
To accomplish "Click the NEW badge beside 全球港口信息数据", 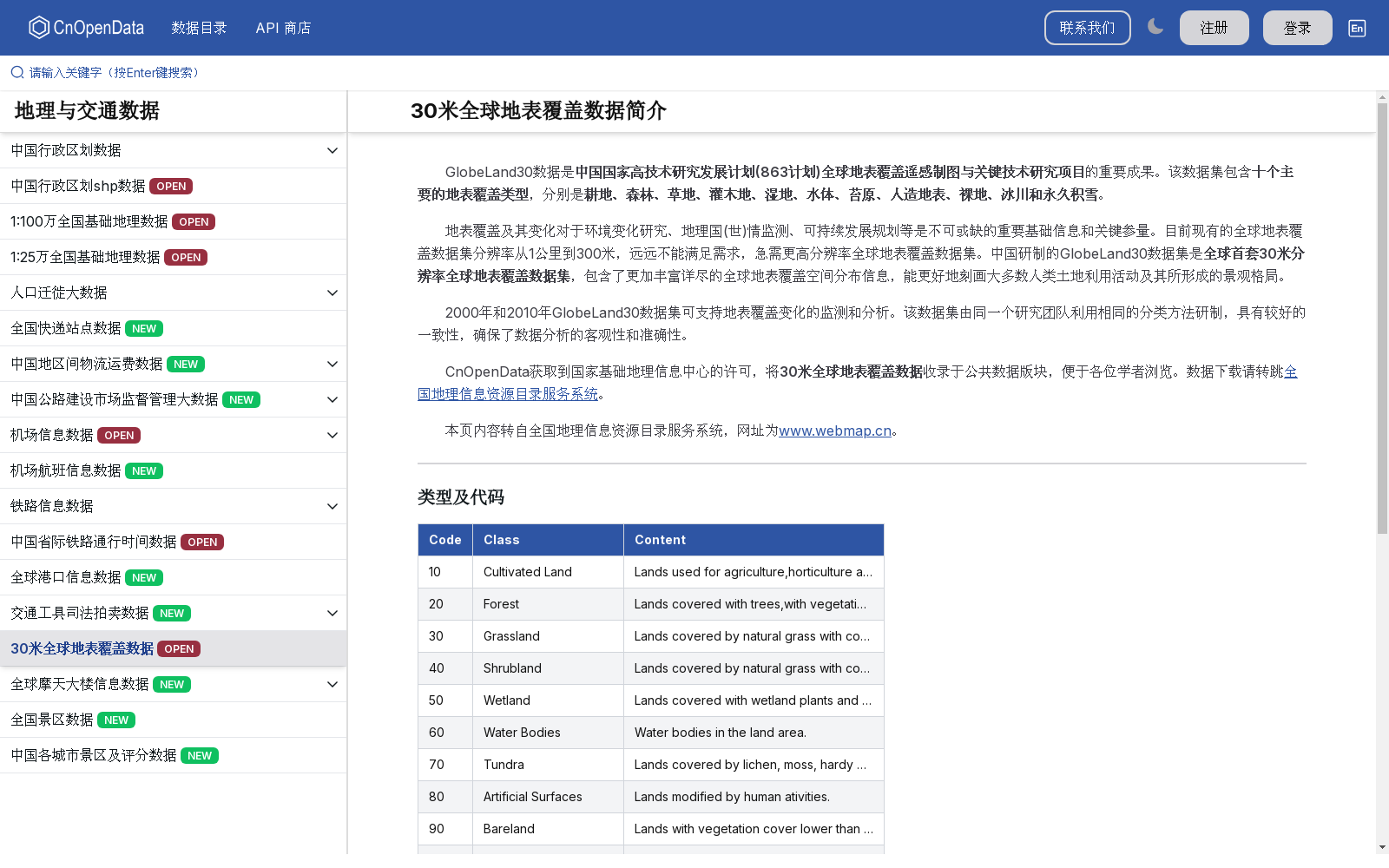I will pyautogui.click(x=144, y=578).
